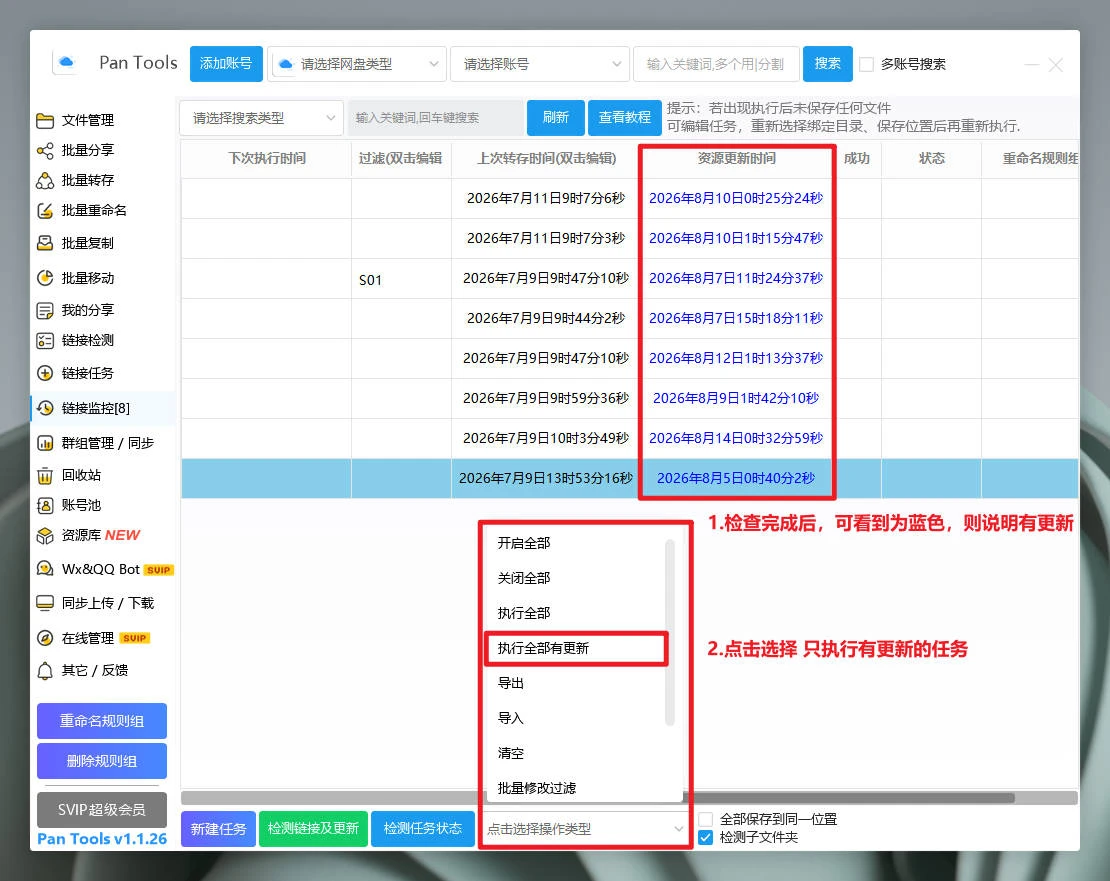
Task: Click the 状态 column header
Action: coord(932,159)
